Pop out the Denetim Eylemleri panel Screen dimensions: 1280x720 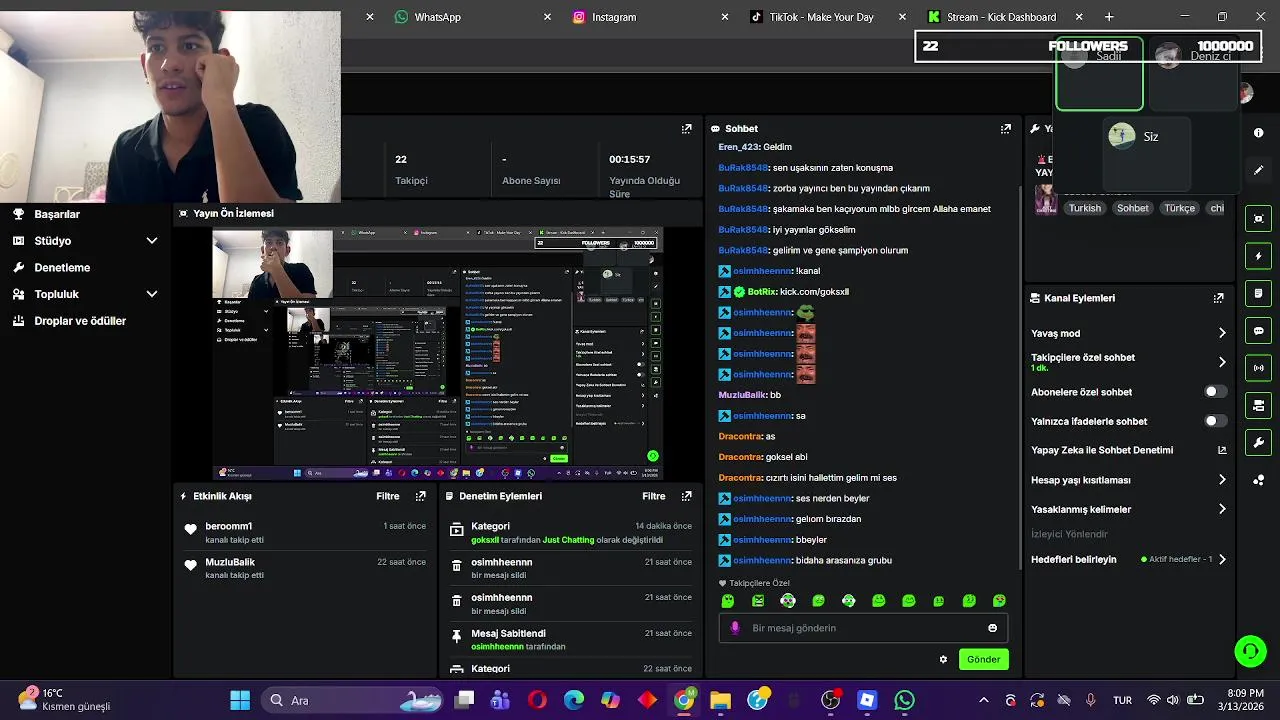click(x=686, y=496)
